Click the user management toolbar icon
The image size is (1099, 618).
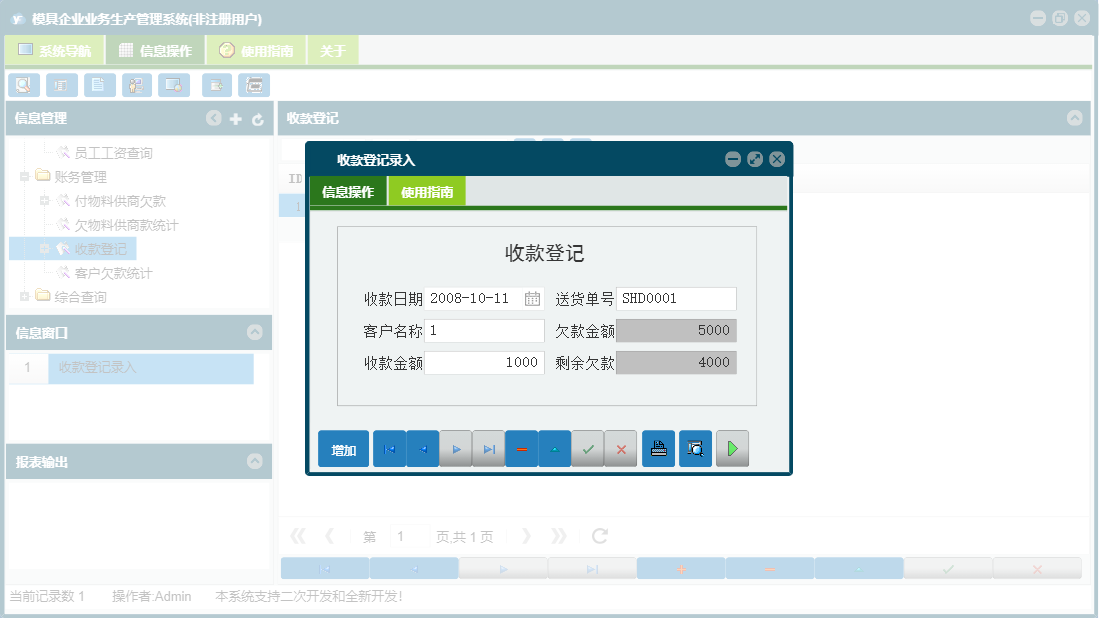click(x=136, y=85)
